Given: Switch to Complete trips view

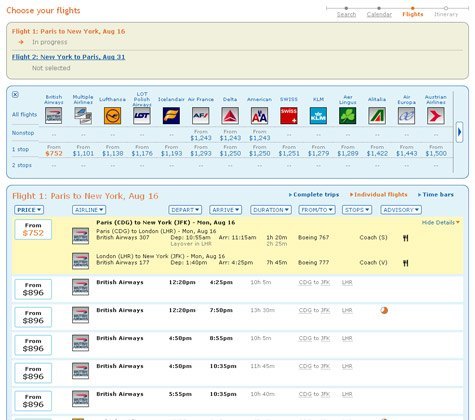Looking at the screenshot, I should (314, 194).
